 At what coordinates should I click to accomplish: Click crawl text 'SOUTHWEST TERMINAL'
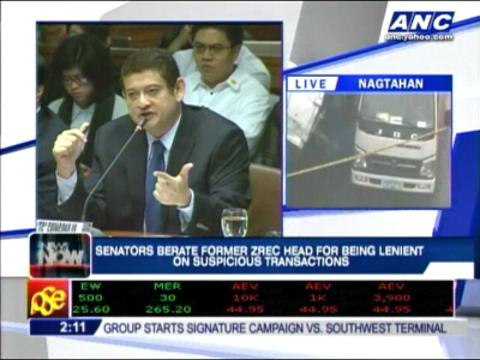click(386, 329)
